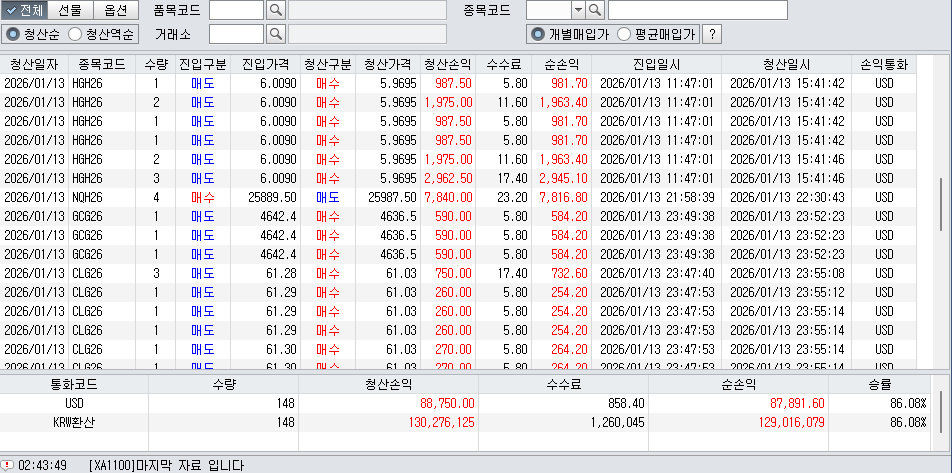Image resolution: width=952 pixels, height=473 pixels.
Task: Click the 2026/01/13 22:30:43 exit time
Action: click(787, 197)
